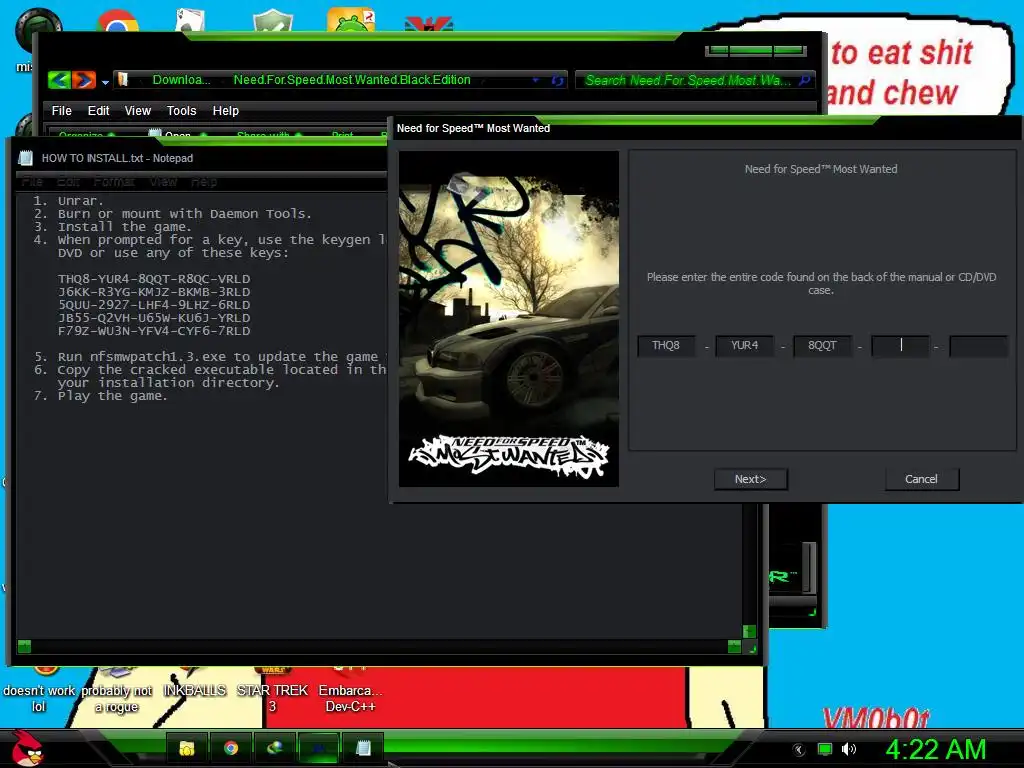1024x768 pixels.
Task: Open Chrome from the taskbar
Action: tap(231, 748)
